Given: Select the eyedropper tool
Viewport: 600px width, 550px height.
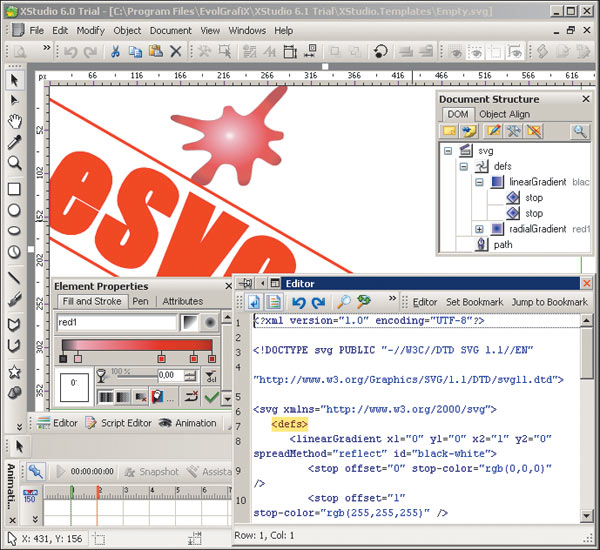Looking at the screenshot, I should click(15, 143).
